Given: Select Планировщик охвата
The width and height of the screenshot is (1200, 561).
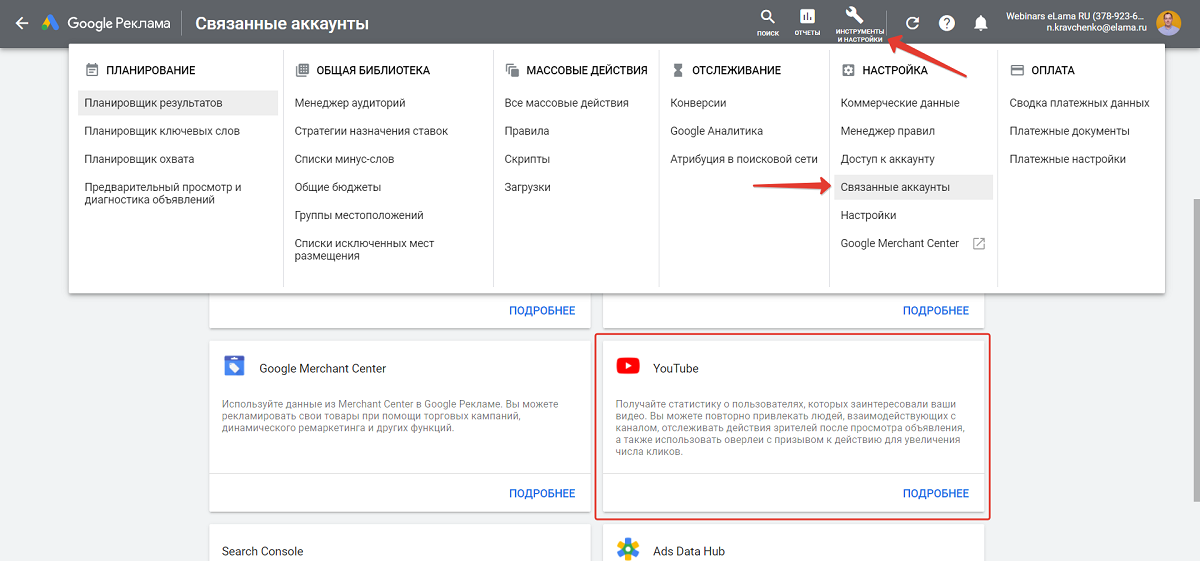Looking at the screenshot, I should pos(139,159).
